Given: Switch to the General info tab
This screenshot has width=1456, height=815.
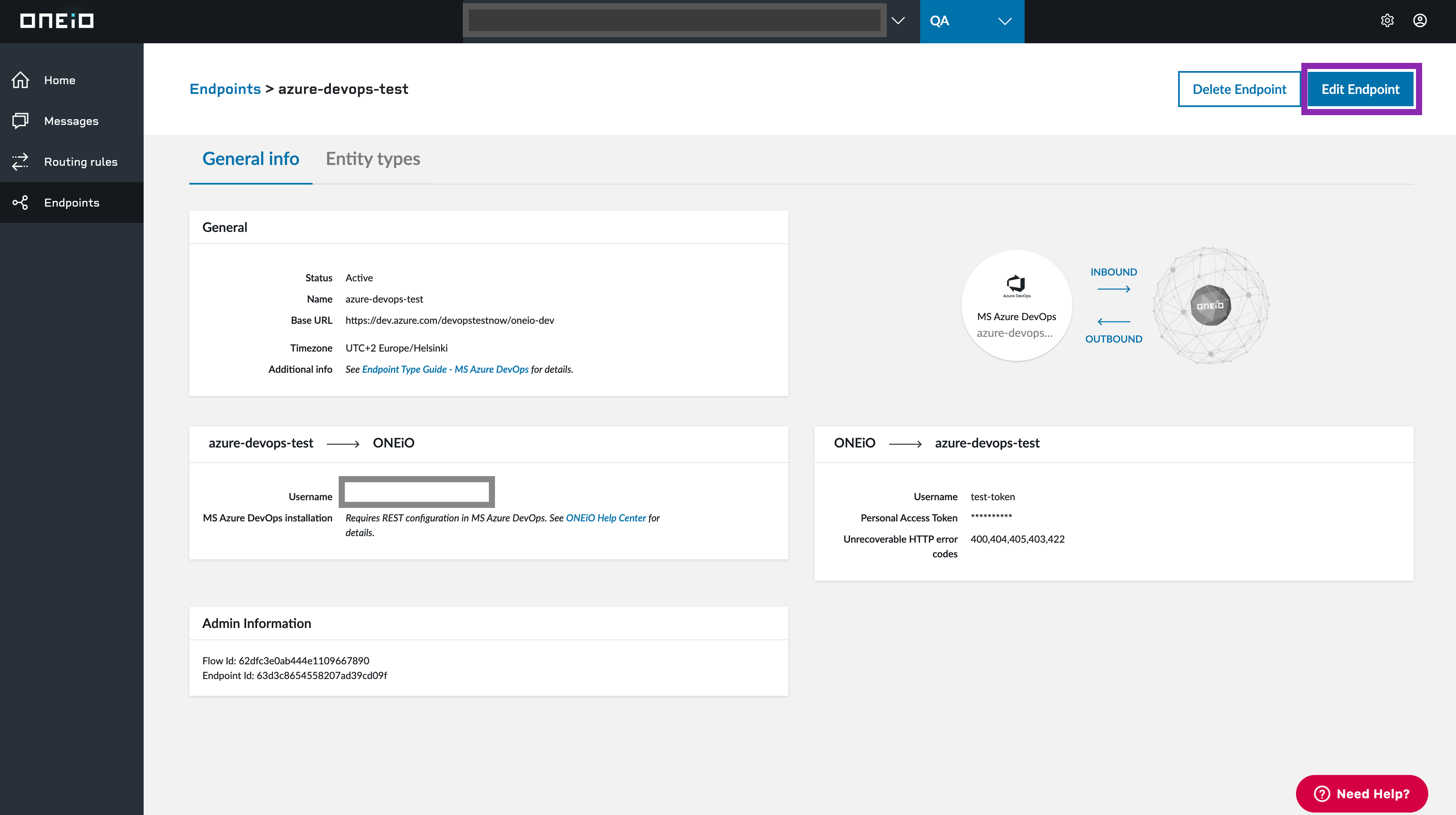Looking at the screenshot, I should point(251,159).
